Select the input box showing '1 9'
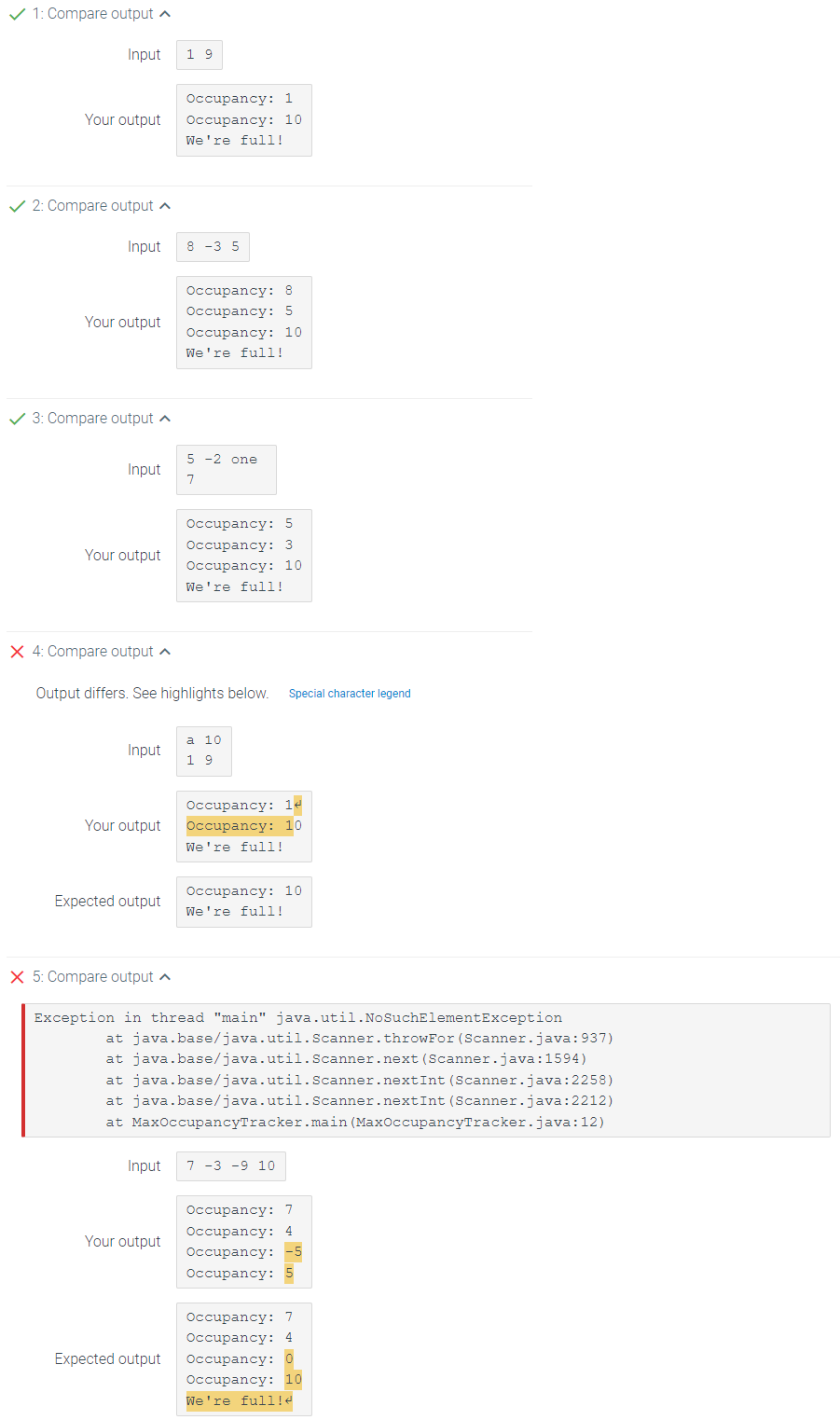The width and height of the screenshot is (840, 1420). click(x=199, y=54)
